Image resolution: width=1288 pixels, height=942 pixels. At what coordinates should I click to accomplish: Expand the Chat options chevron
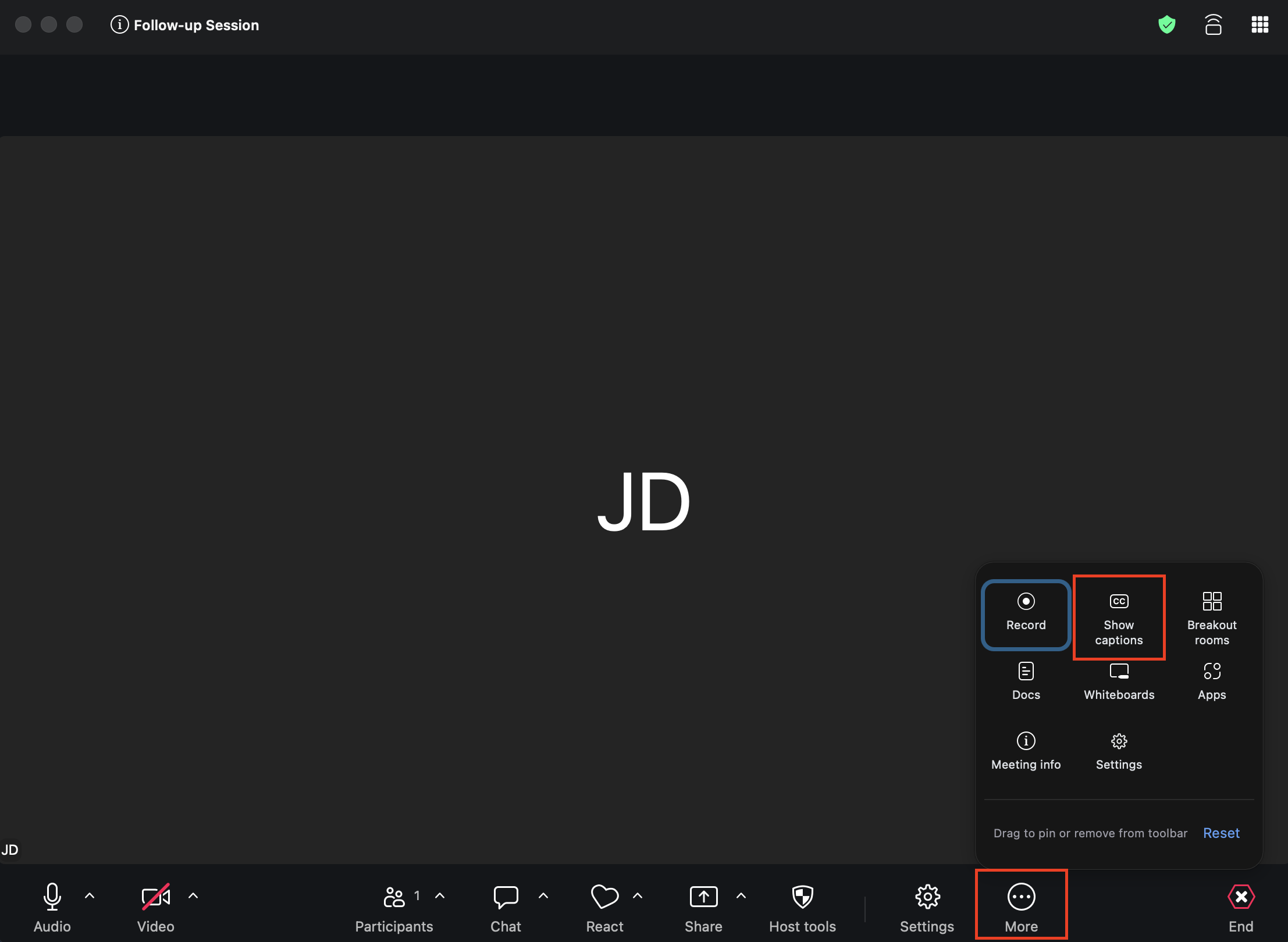(543, 896)
